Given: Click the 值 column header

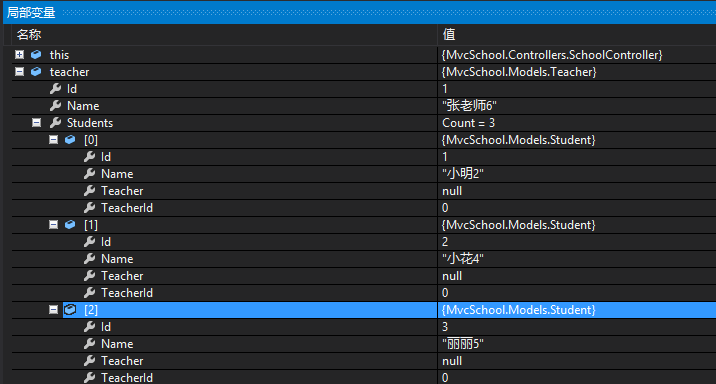Looking at the screenshot, I should [449, 34].
